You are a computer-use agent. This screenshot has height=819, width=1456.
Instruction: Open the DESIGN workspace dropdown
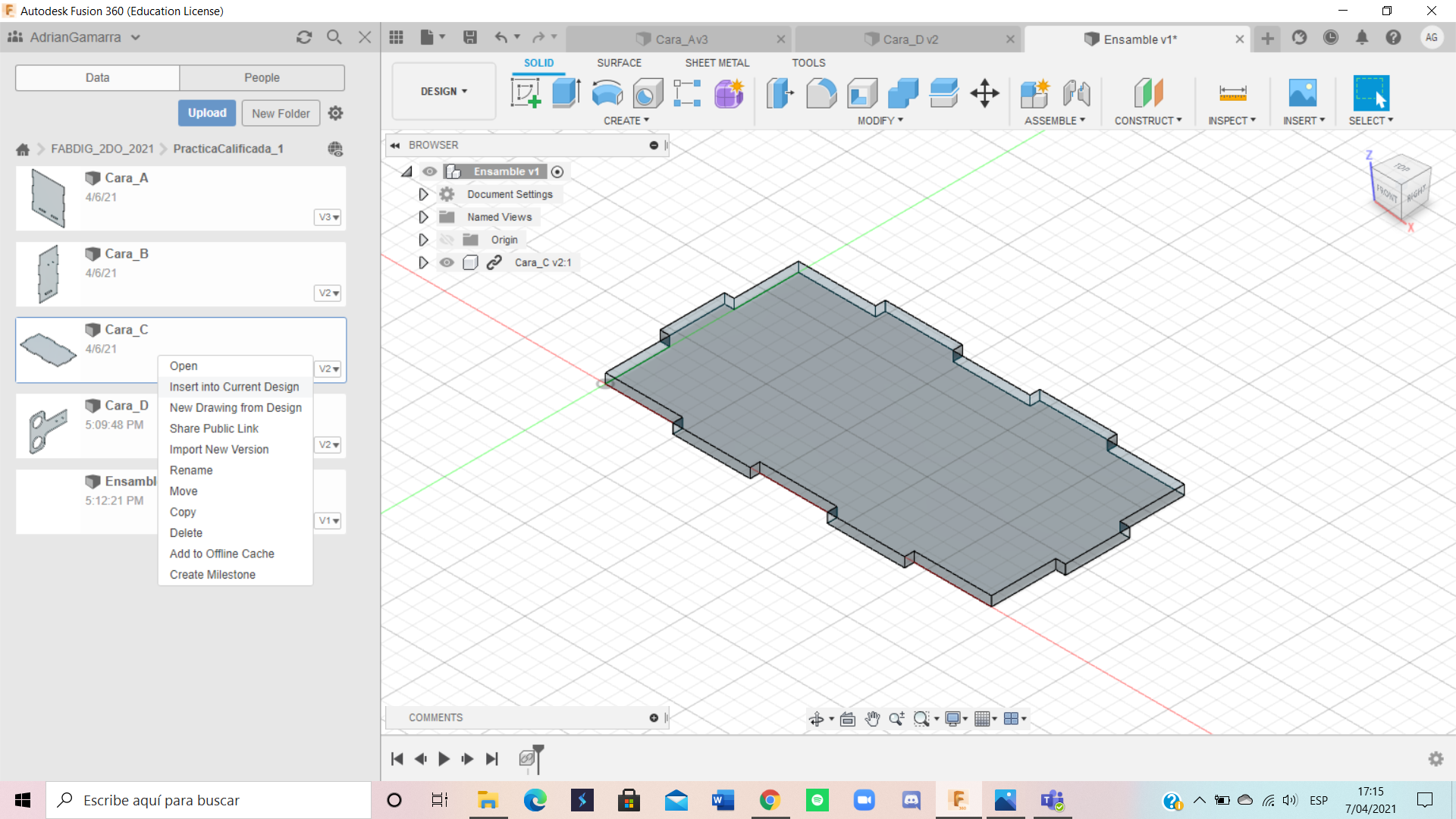point(444,91)
